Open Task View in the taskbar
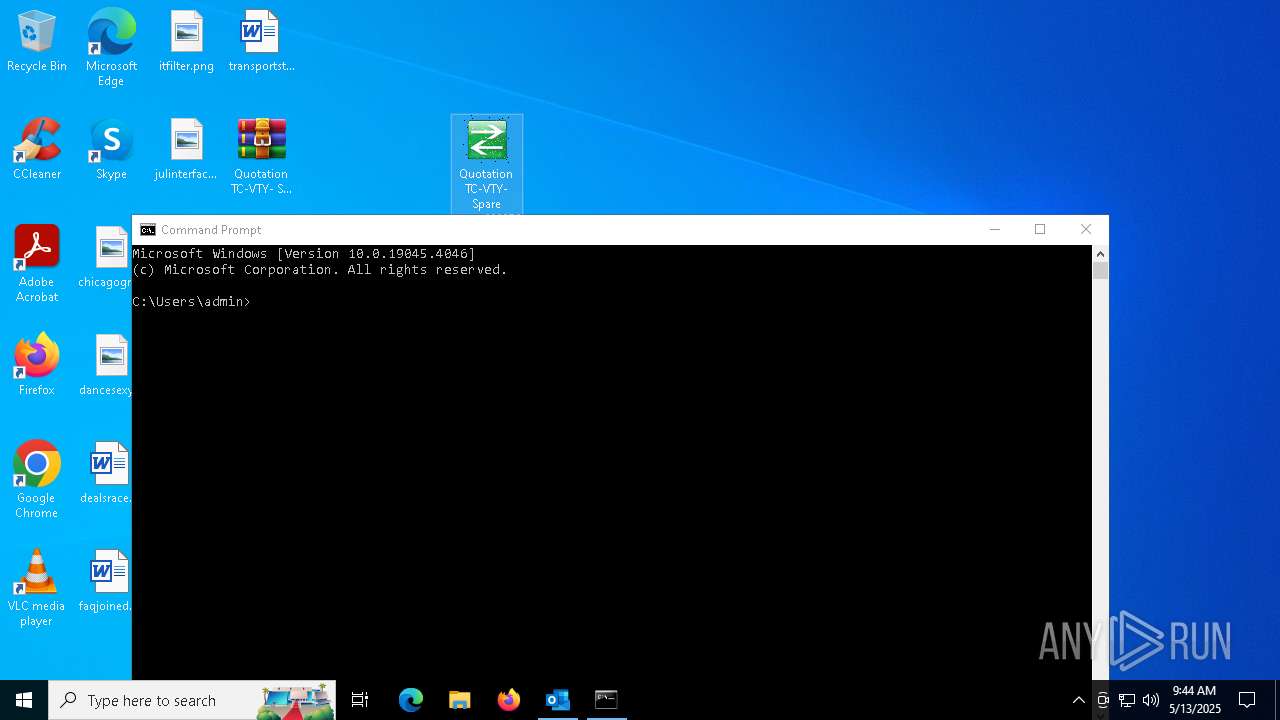Image resolution: width=1280 pixels, height=720 pixels. (360, 700)
